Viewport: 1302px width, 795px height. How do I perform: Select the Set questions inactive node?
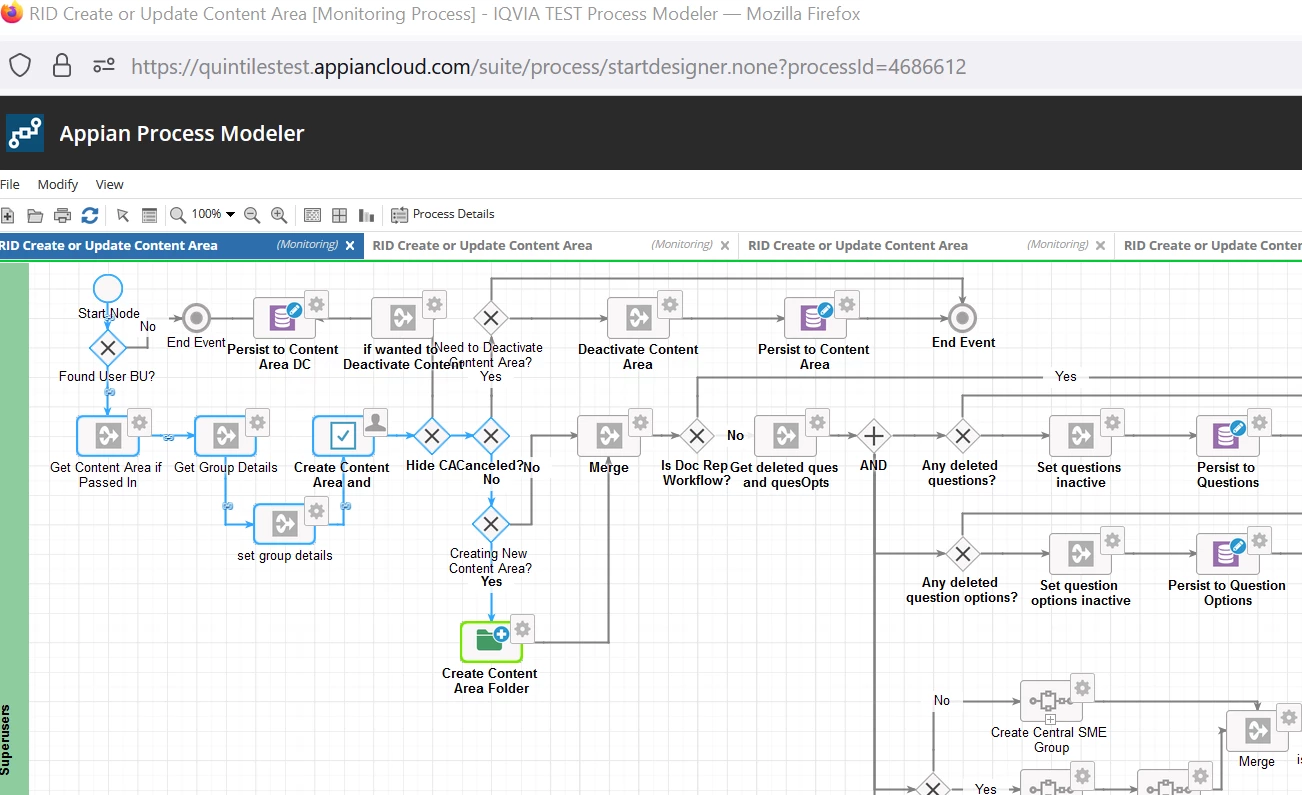(1080, 436)
